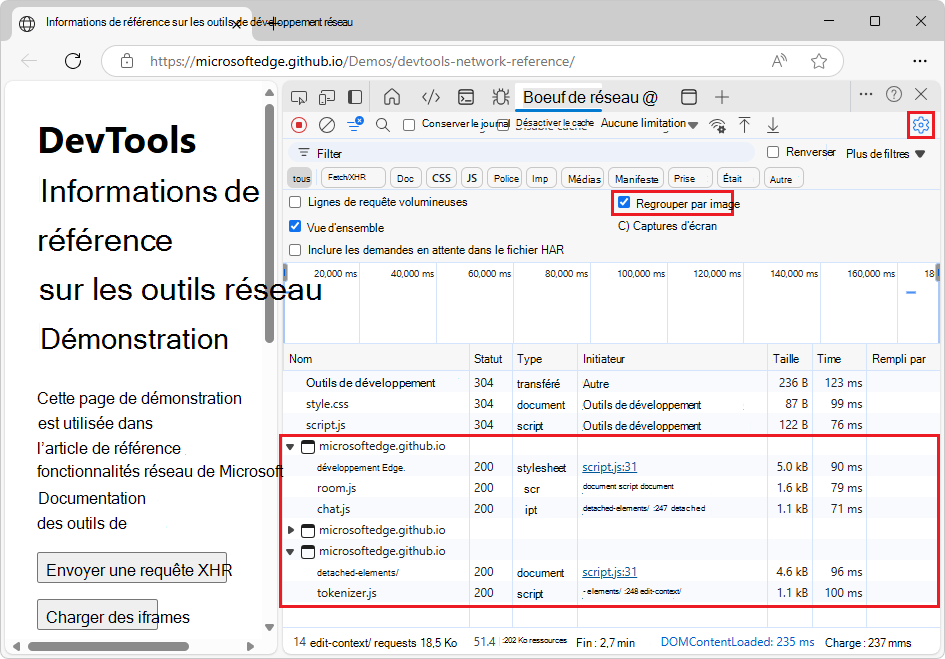Image resolution: width=945 pixels, height=659 pixels.
Task: Click the export HAR download arrow
Action: click(773, 125)
